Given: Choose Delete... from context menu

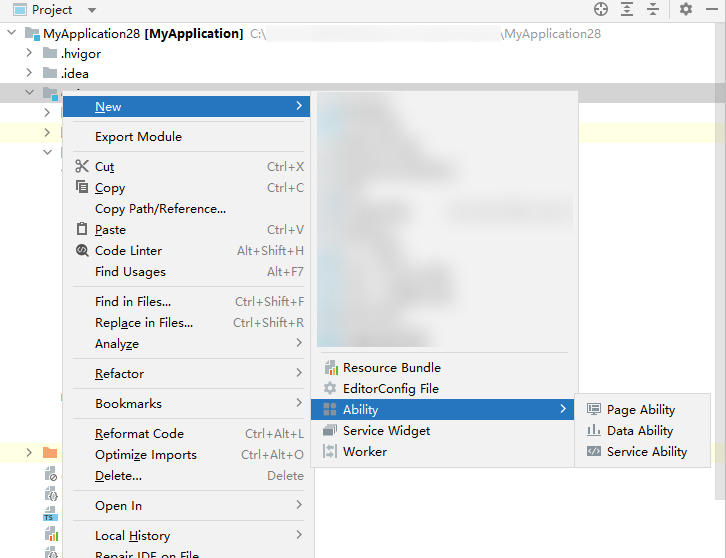Looking at the screenshot, I should click(188, 476).
